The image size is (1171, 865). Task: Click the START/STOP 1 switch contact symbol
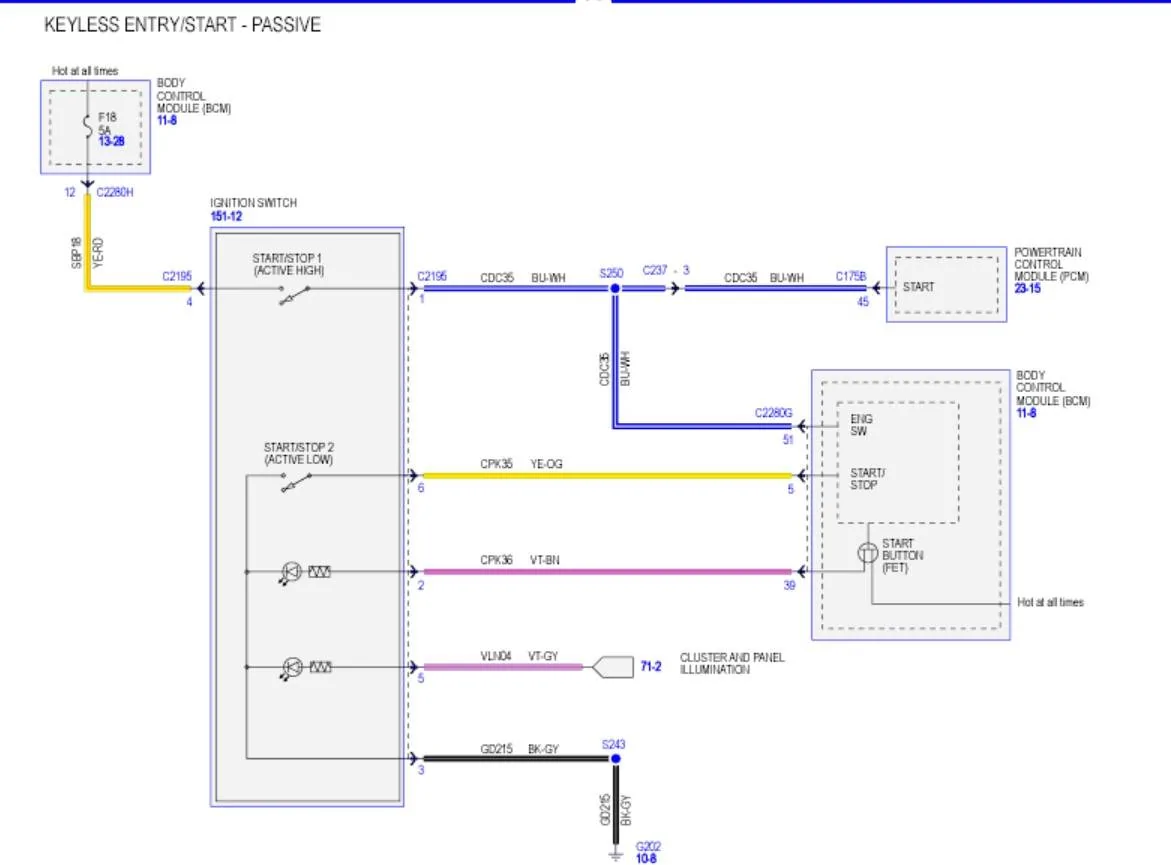[x=294, y=295]
